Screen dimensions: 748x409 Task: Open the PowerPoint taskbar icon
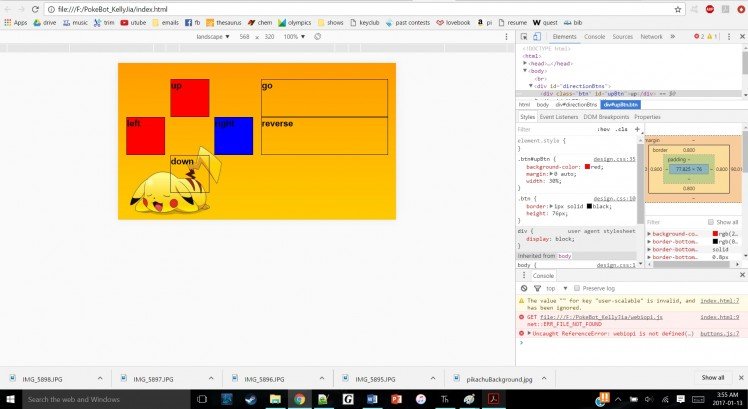[396, 399]
